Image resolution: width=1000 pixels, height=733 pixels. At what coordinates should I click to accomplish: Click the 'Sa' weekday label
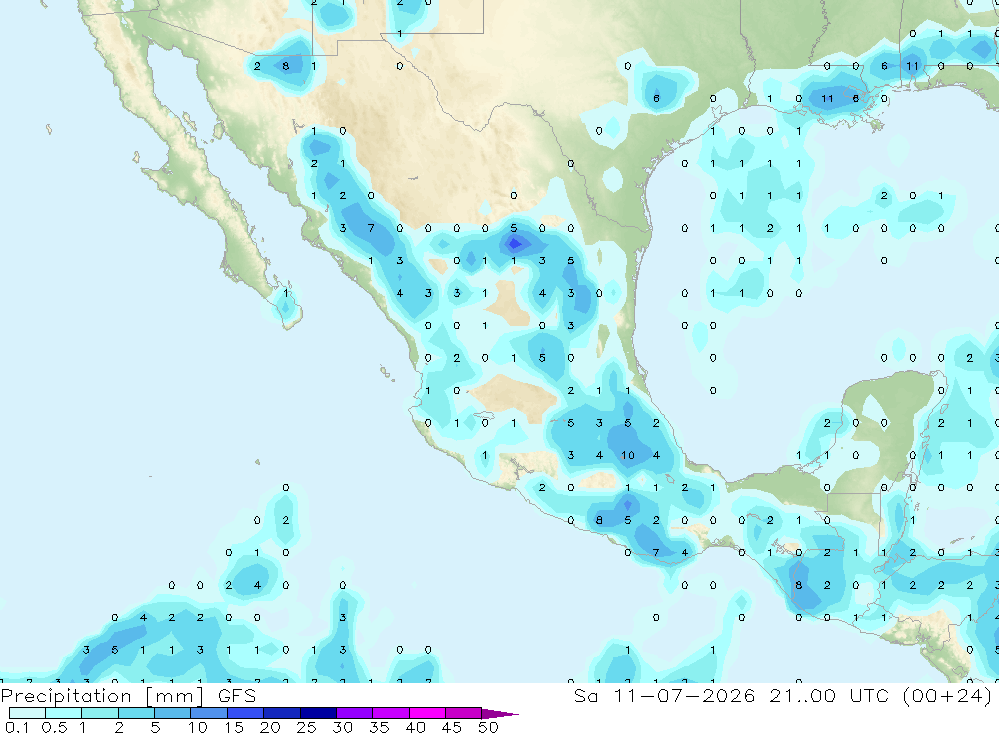point(585,695)
